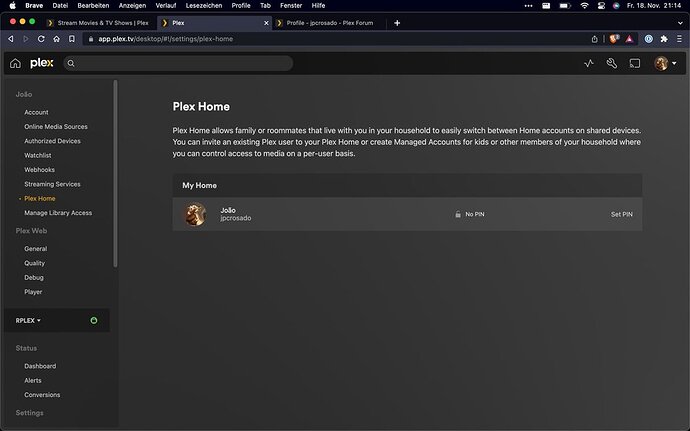Image resolution: width=690 pixels, height=431 pixels.
Task: Click João's avatar in My Home
Action: 196,214
